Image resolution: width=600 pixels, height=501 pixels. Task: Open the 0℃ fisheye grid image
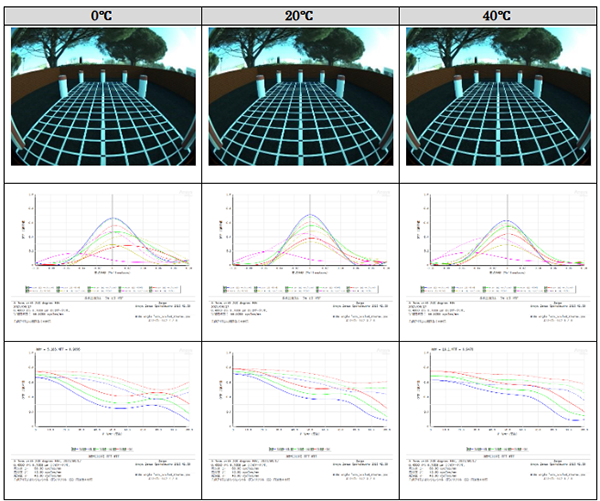101,96
